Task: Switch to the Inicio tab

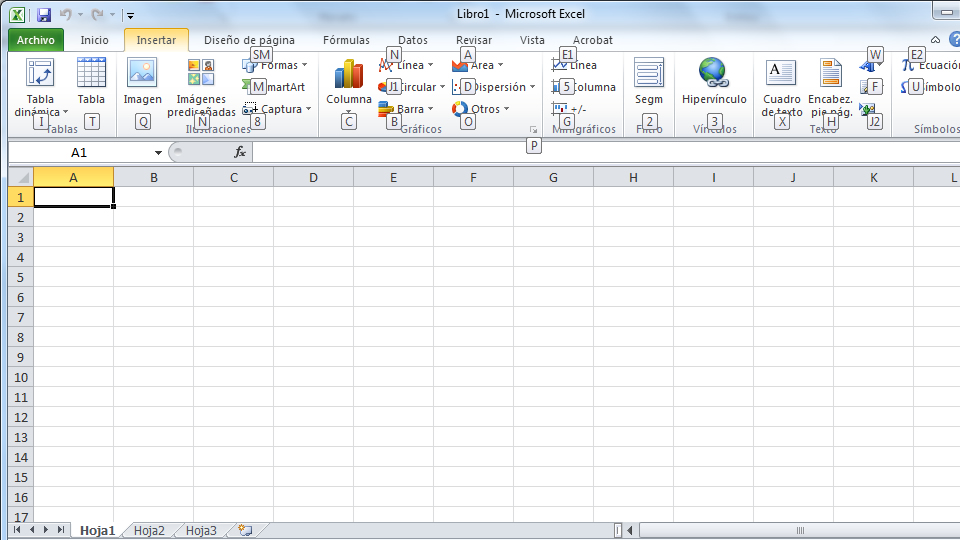Action: coord(94,40)
